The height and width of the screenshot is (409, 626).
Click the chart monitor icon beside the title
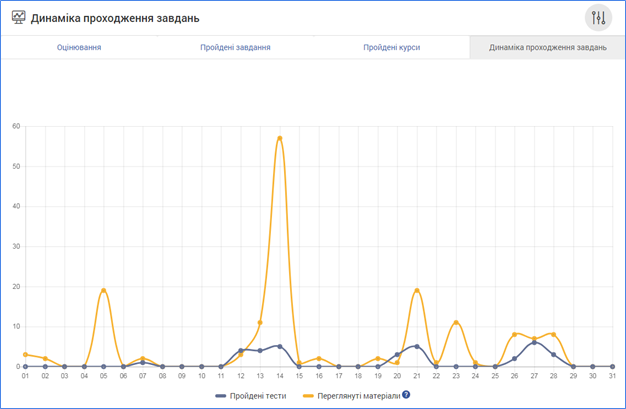[x=18, y=18]
